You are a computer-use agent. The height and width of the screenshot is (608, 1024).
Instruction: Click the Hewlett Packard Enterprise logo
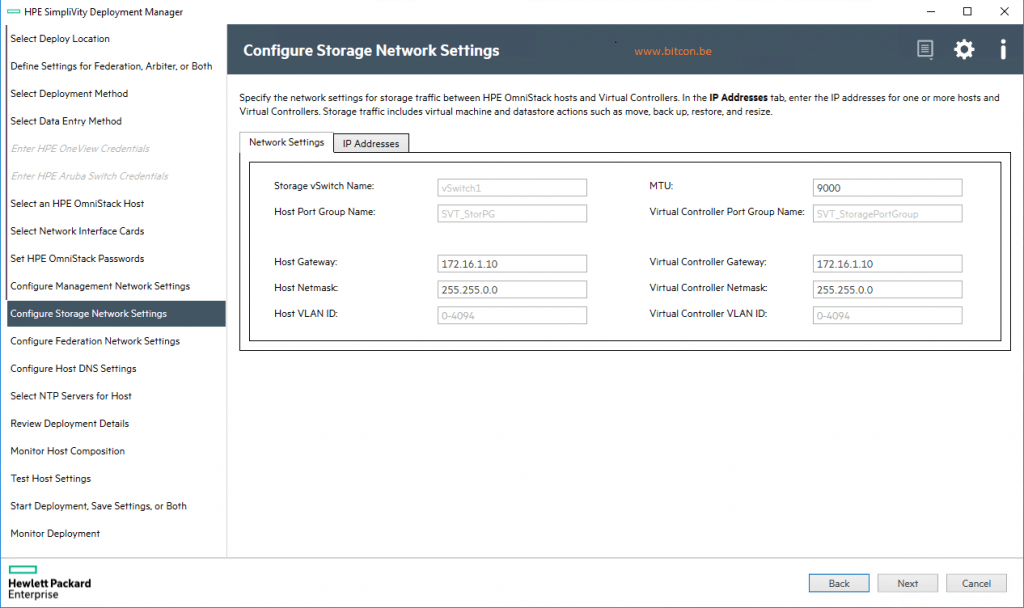click(49, 582)
